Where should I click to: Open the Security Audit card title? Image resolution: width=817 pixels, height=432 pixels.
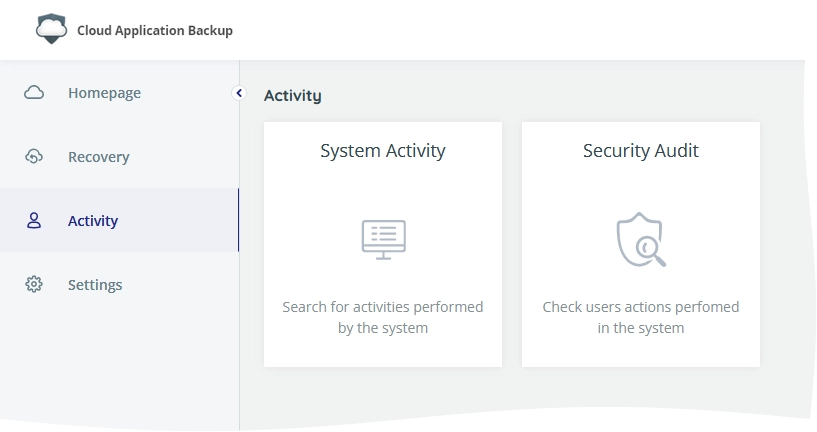tap(641, 151)
